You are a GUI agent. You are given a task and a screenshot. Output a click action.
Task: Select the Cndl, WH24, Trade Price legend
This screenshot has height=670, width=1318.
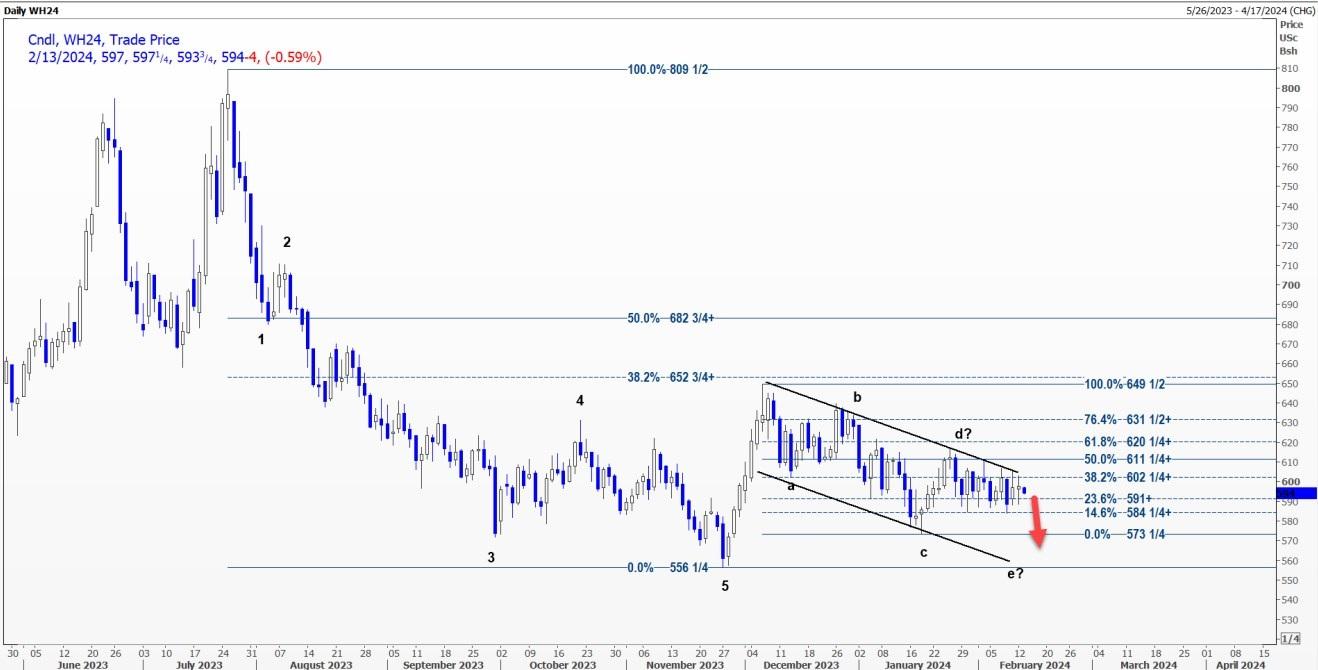[105, 40]
